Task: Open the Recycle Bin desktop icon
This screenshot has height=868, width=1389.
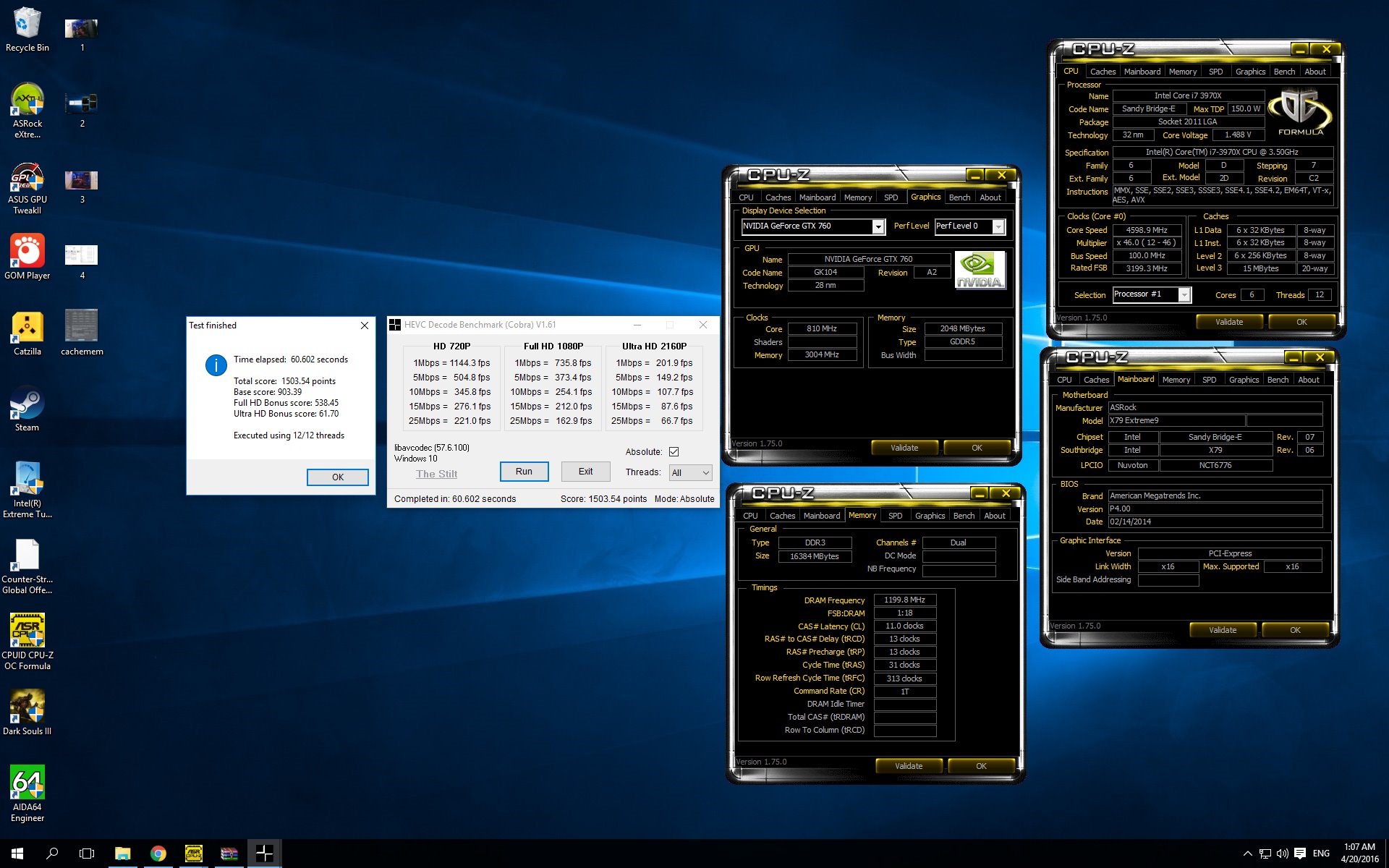Action: tap(27, 30)
